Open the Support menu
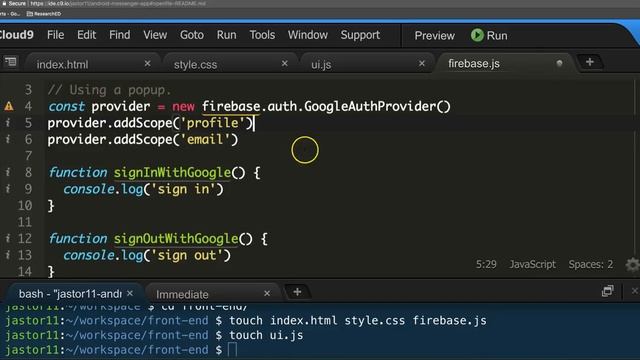Image resolution: width=640 pixels, height=360 pixels. [x=360, y=35]
